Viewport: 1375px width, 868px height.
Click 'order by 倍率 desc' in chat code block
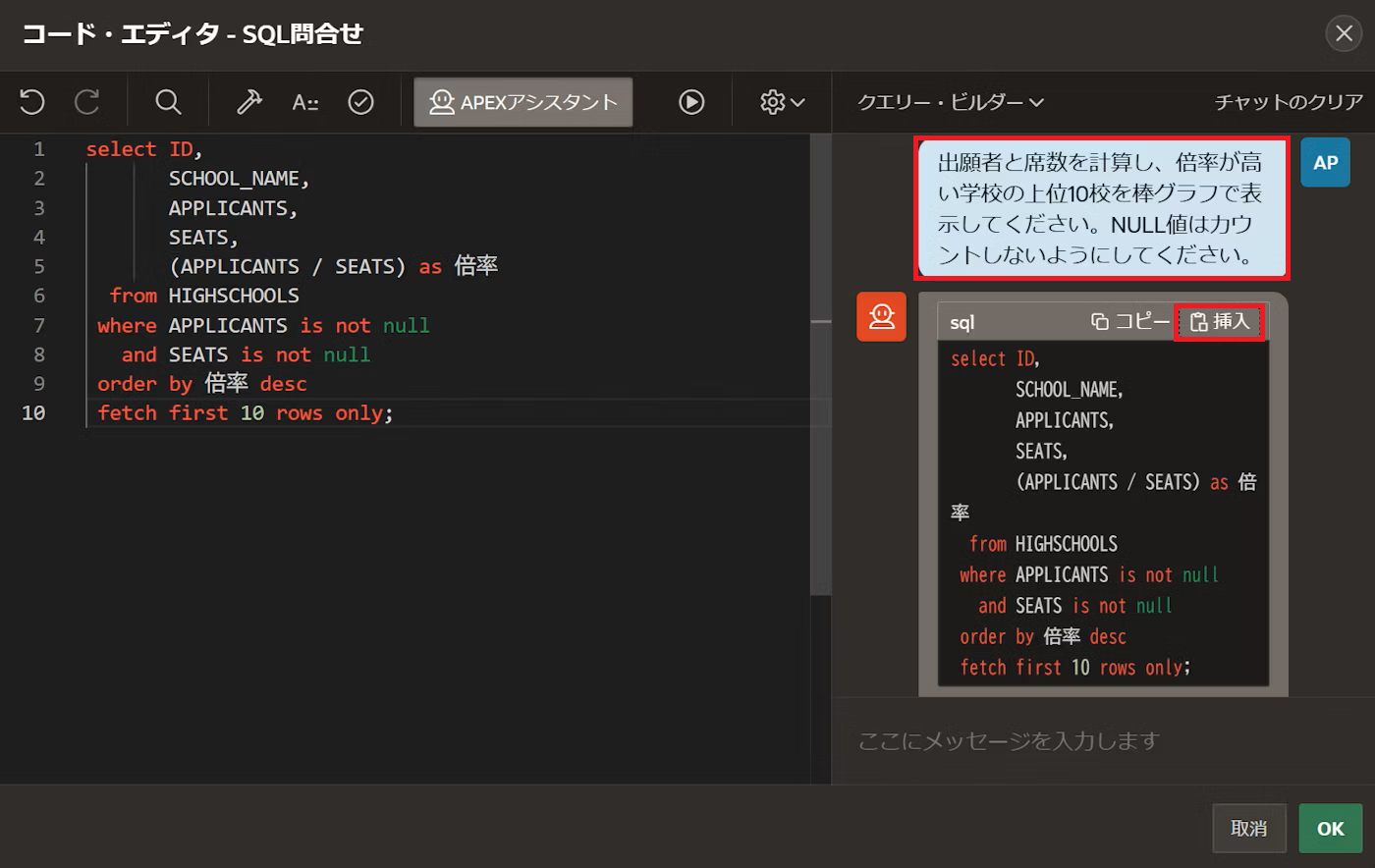tap(1043, 636)
